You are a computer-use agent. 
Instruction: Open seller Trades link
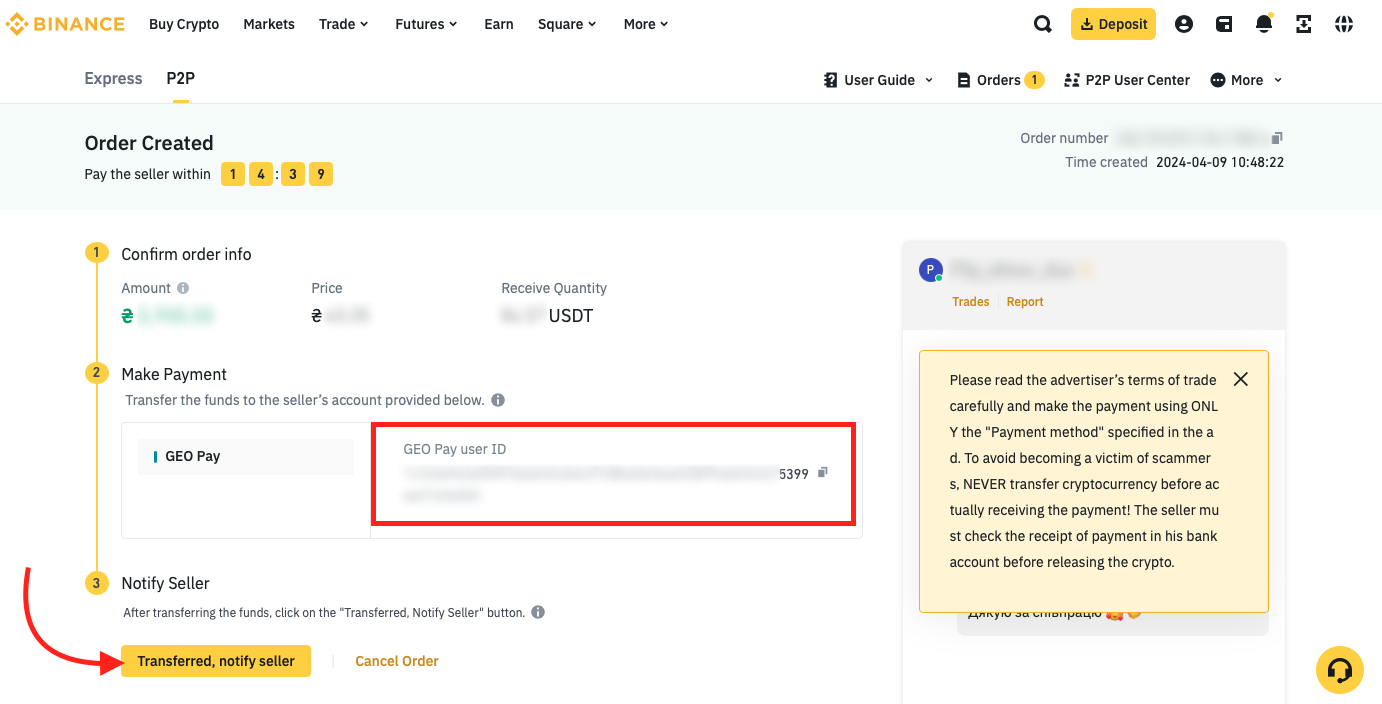[971, 301]
